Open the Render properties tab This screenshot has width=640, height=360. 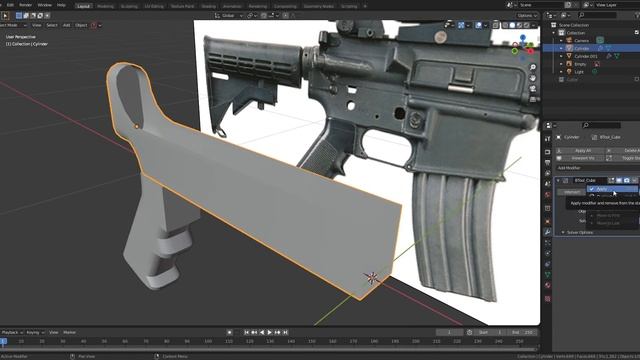547,152
